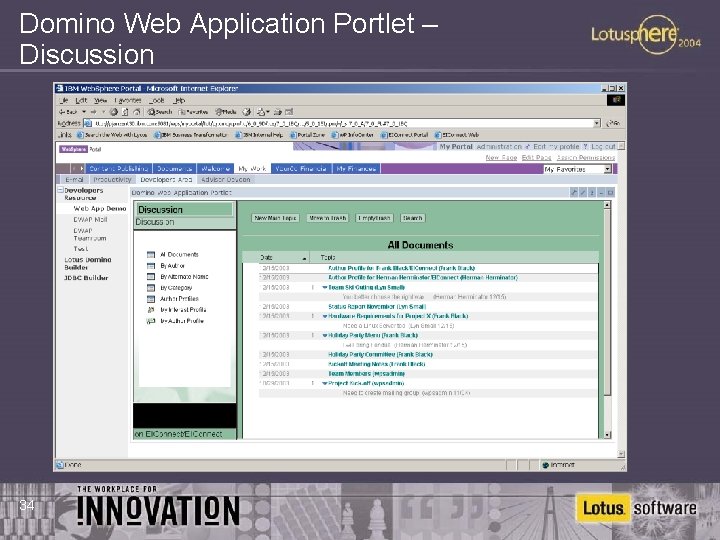Open the Favorites menu
The width and height of the screenshot is (720, 540).
coord(128,100)
